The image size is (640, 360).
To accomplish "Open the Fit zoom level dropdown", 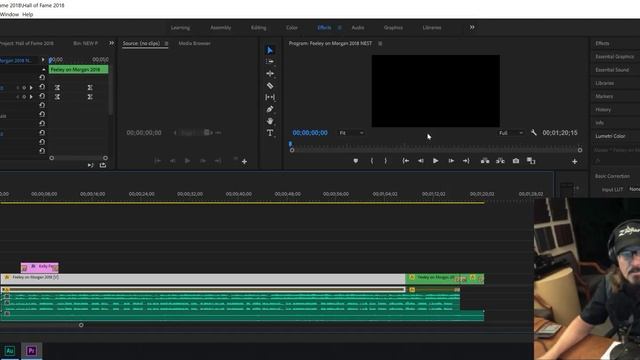I will (351, 133).
